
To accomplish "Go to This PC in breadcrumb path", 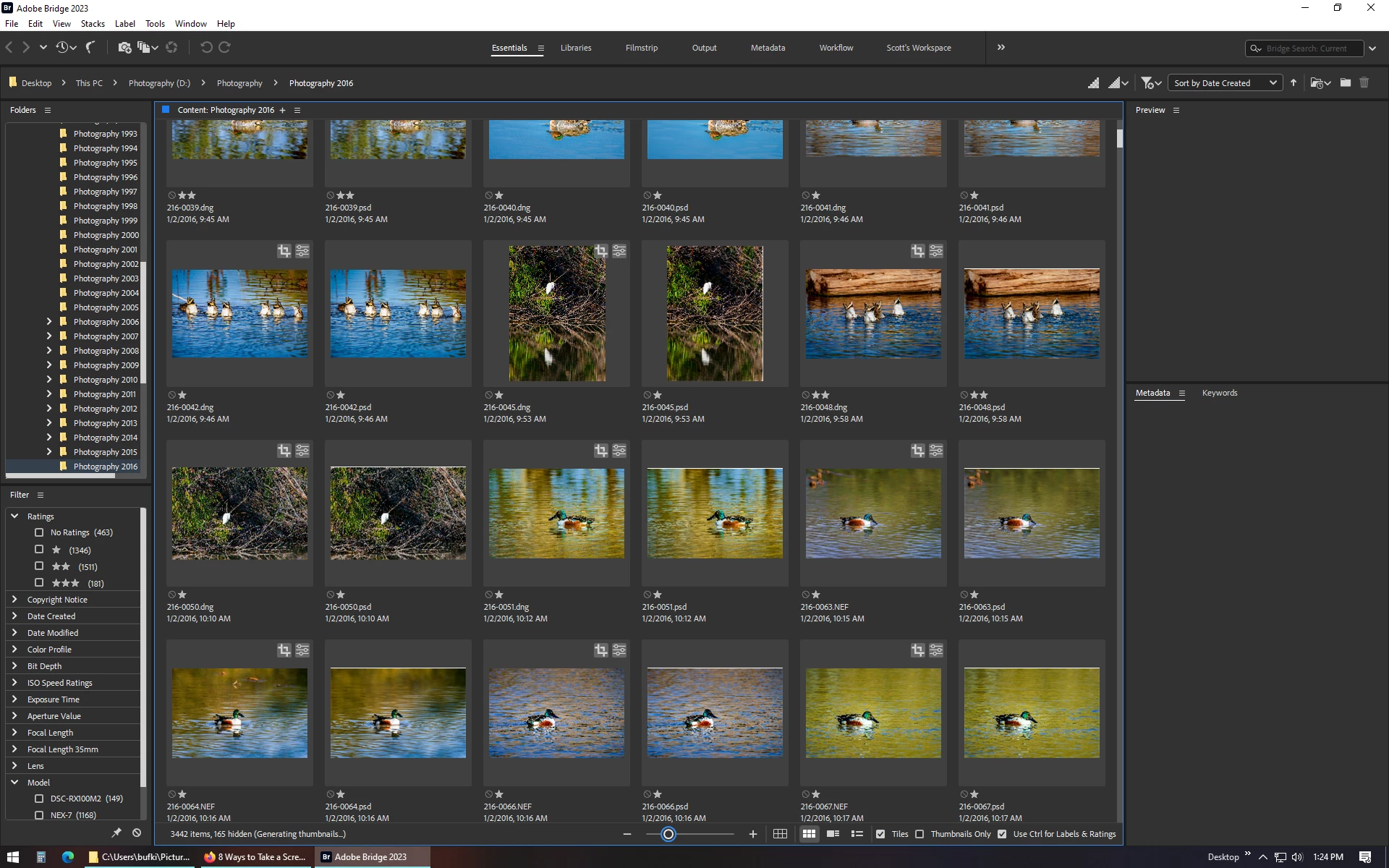I will coord(89,83).
